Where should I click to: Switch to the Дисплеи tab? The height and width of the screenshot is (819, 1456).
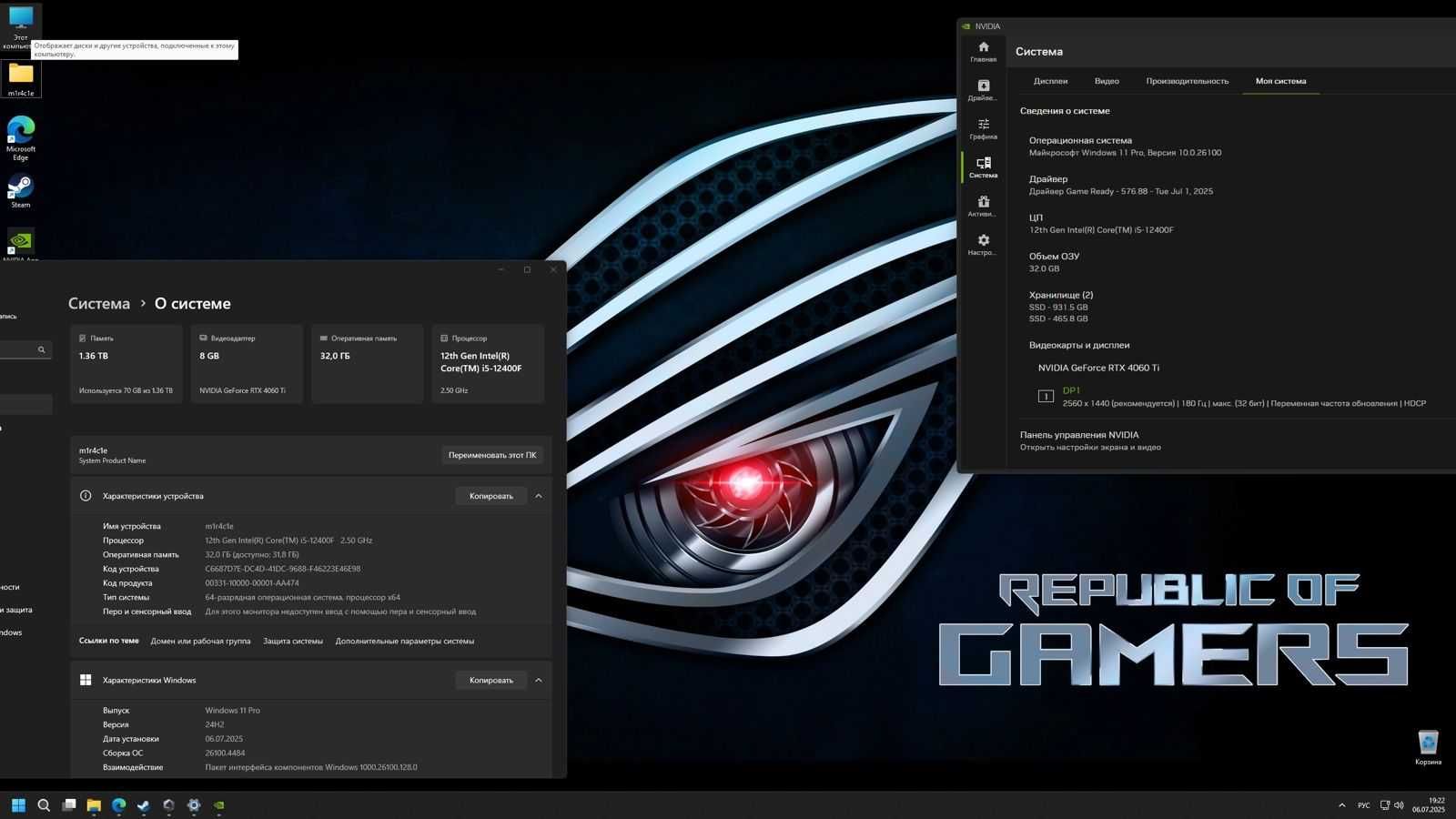coord(1050,81)
